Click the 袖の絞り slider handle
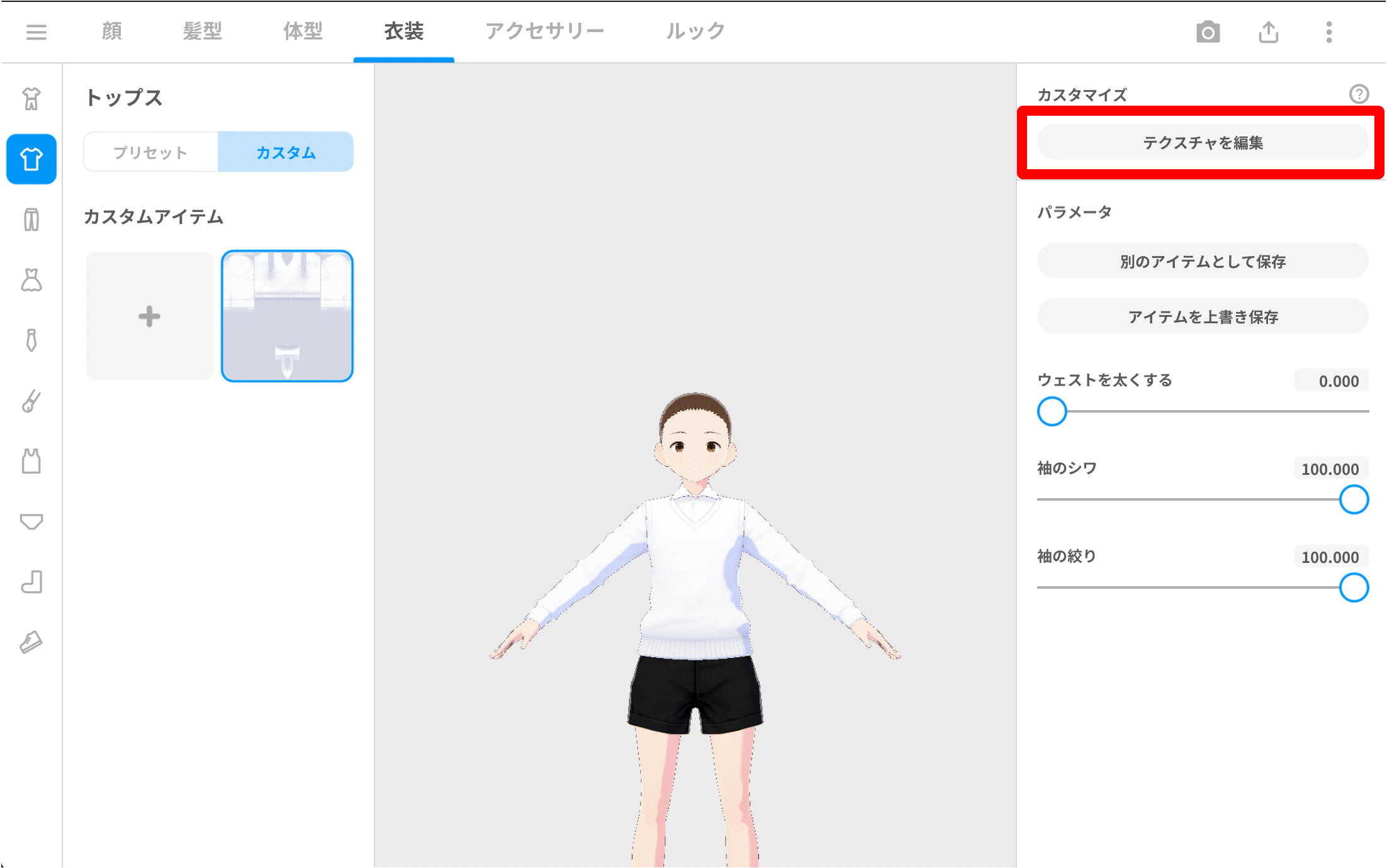The height and width of the screenshot is (868, 1387). [x=1354, y=587]
